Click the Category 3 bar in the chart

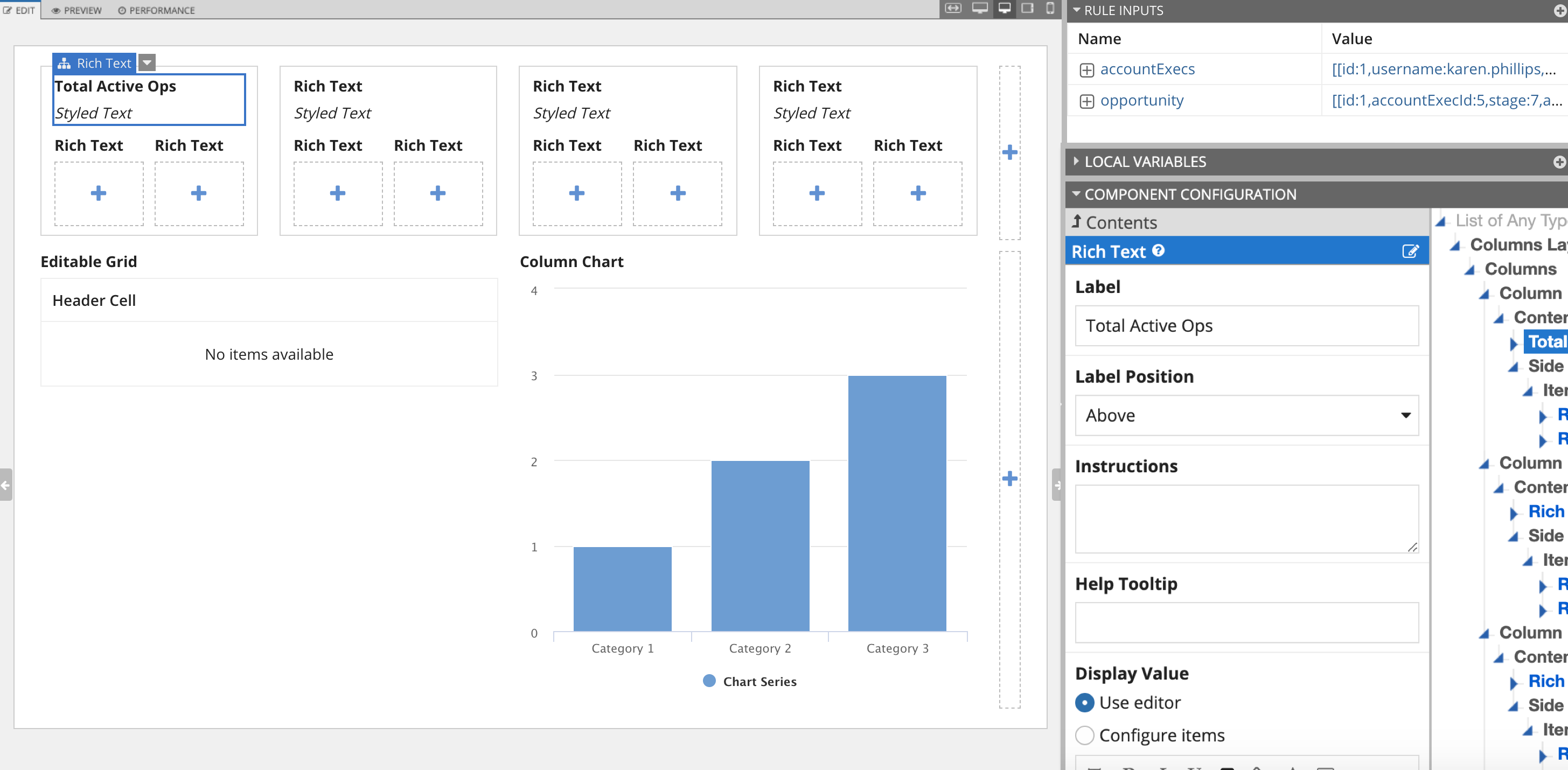pos(897,503)
